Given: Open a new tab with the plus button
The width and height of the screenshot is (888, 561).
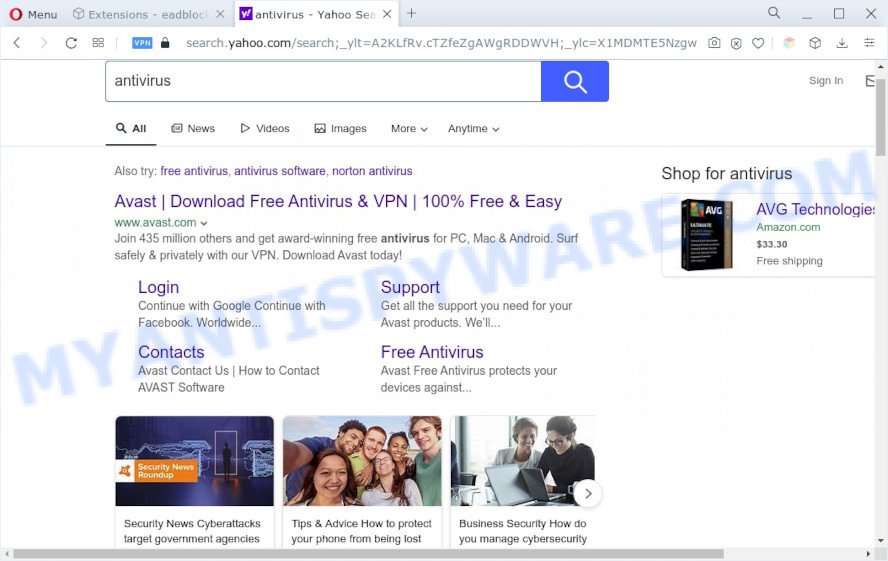Looking at the screenshot, I should tap(412, 14).
